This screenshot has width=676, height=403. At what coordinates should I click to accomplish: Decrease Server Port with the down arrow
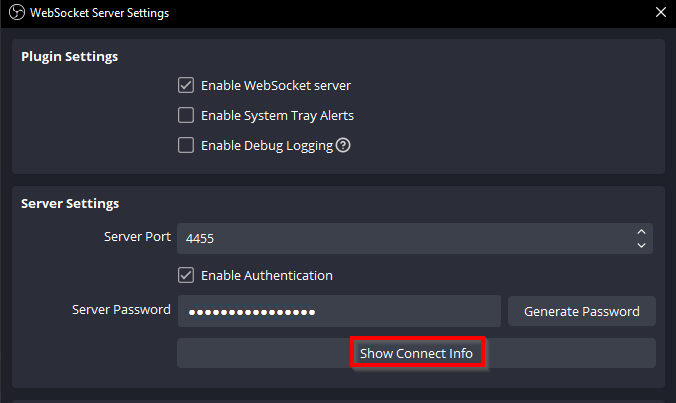tap(641, 244)
